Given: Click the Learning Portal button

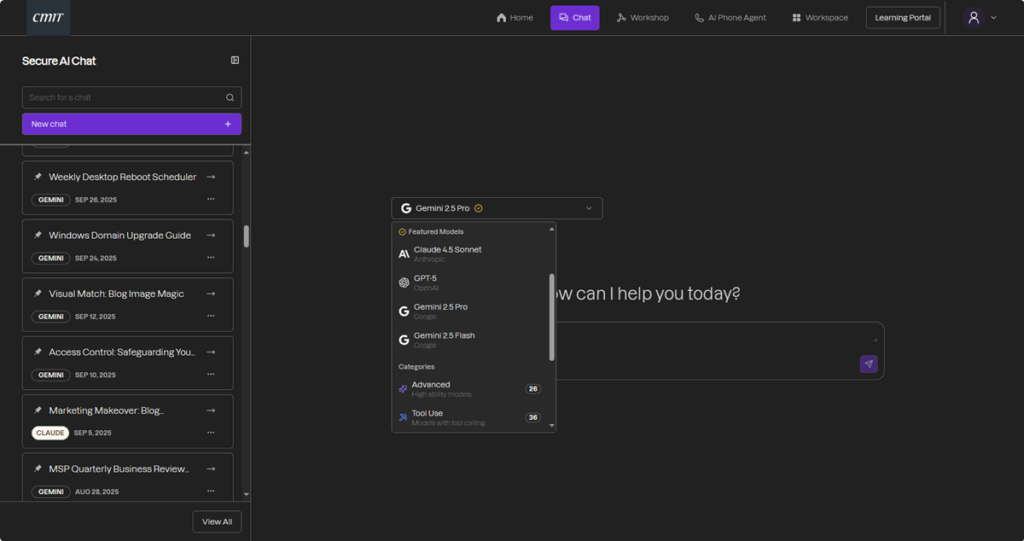Looking at the screenshot, I should pos(902,18).
